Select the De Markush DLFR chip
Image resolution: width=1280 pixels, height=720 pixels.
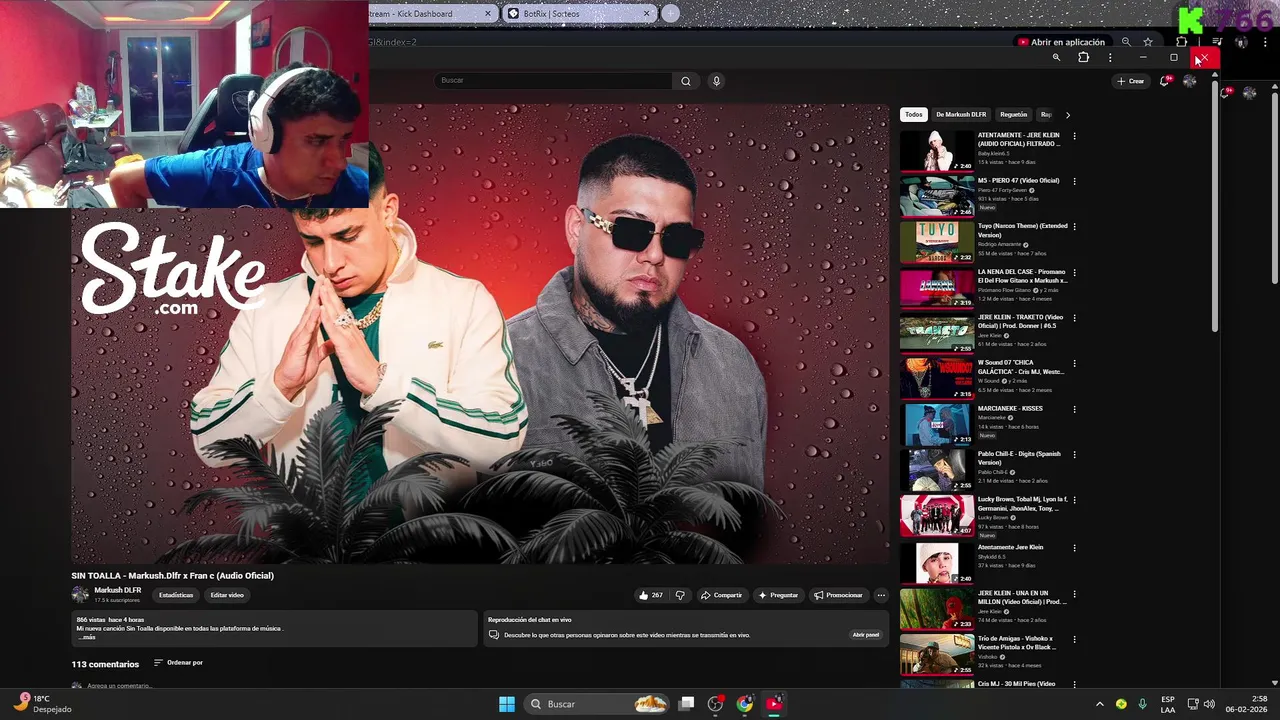point(961,115)
